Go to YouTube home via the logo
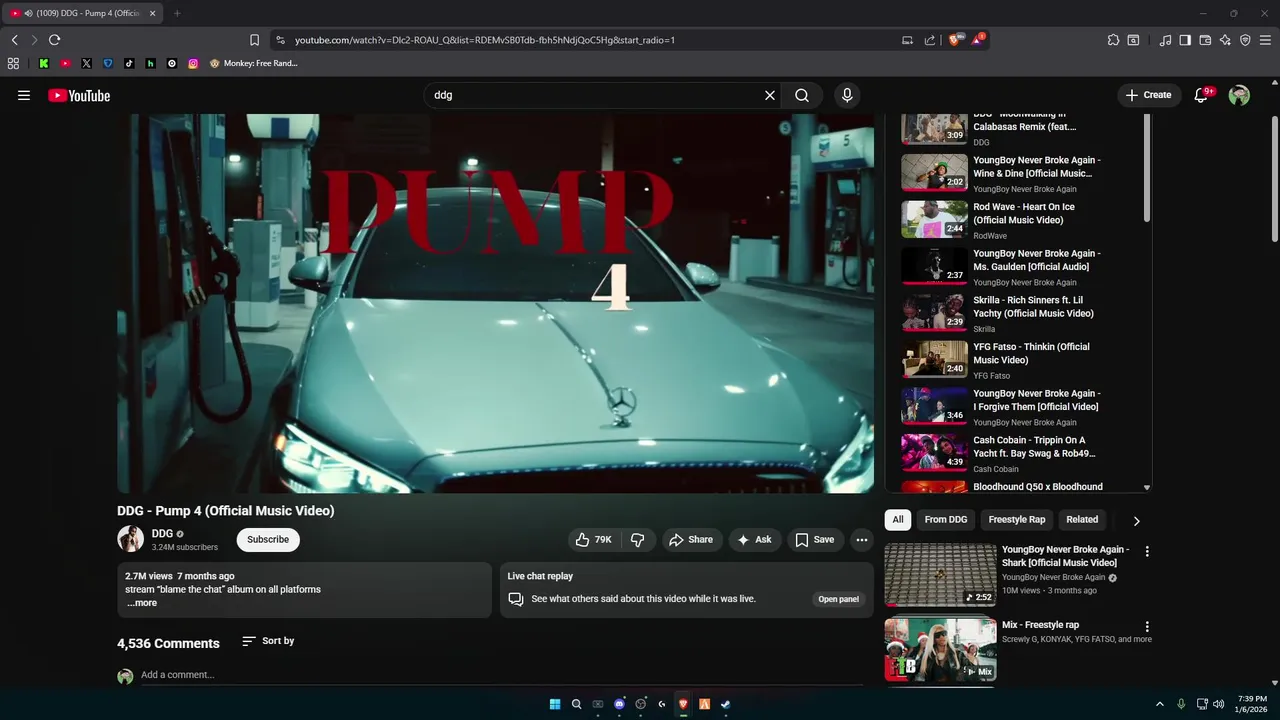This screenshot has width=1280, height=720. coord(79,95)
